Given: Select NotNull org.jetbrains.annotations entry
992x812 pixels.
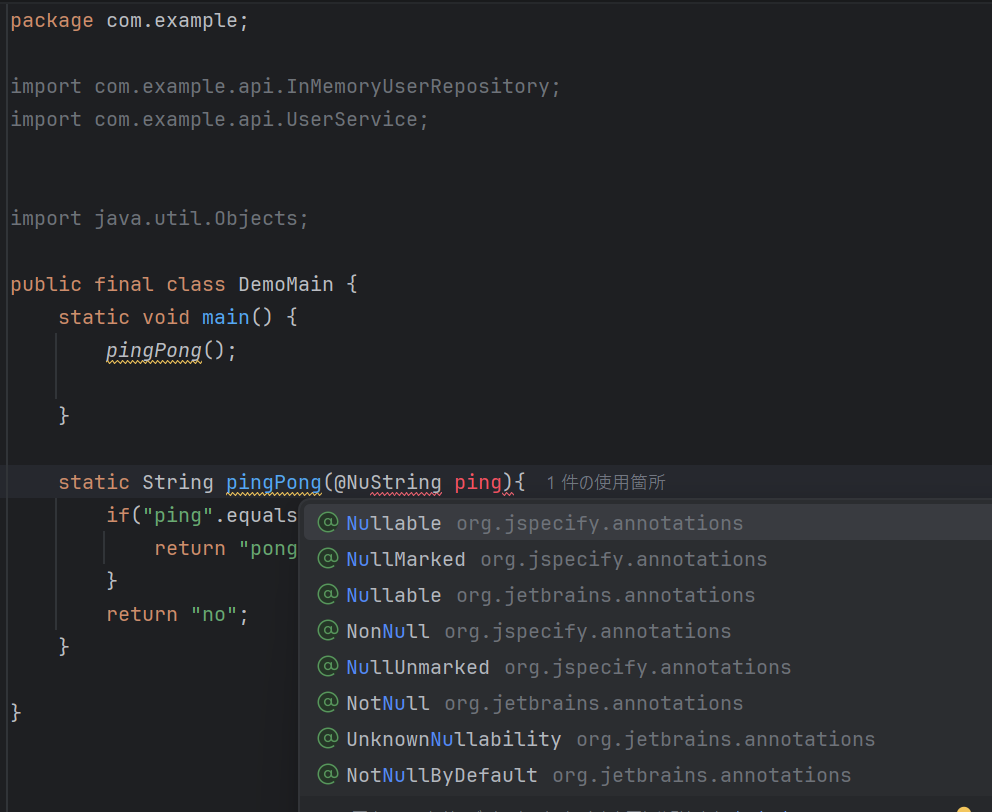Looking at the screenshot, I should (648, 703).
